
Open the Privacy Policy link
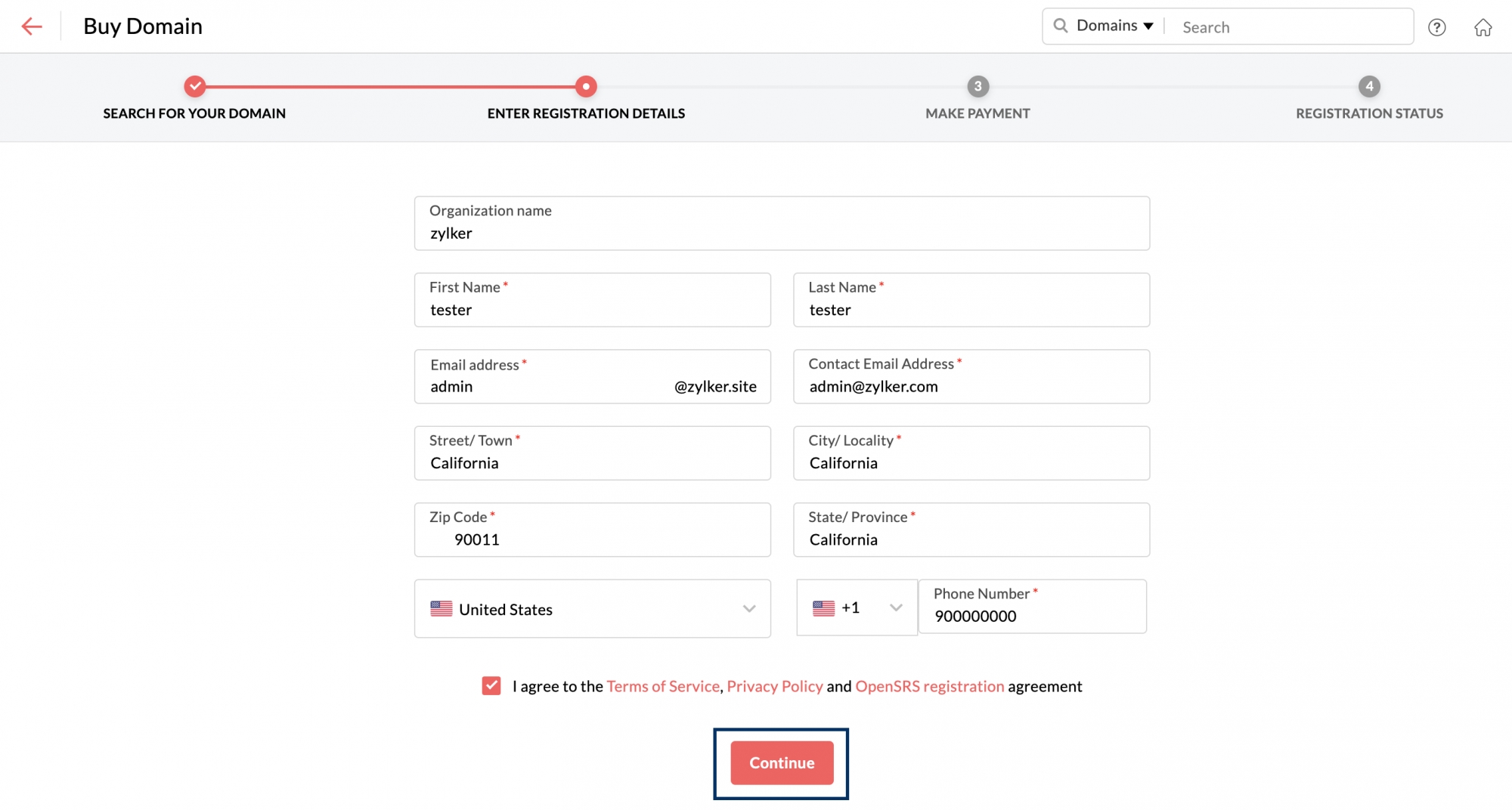pos(774,686)
